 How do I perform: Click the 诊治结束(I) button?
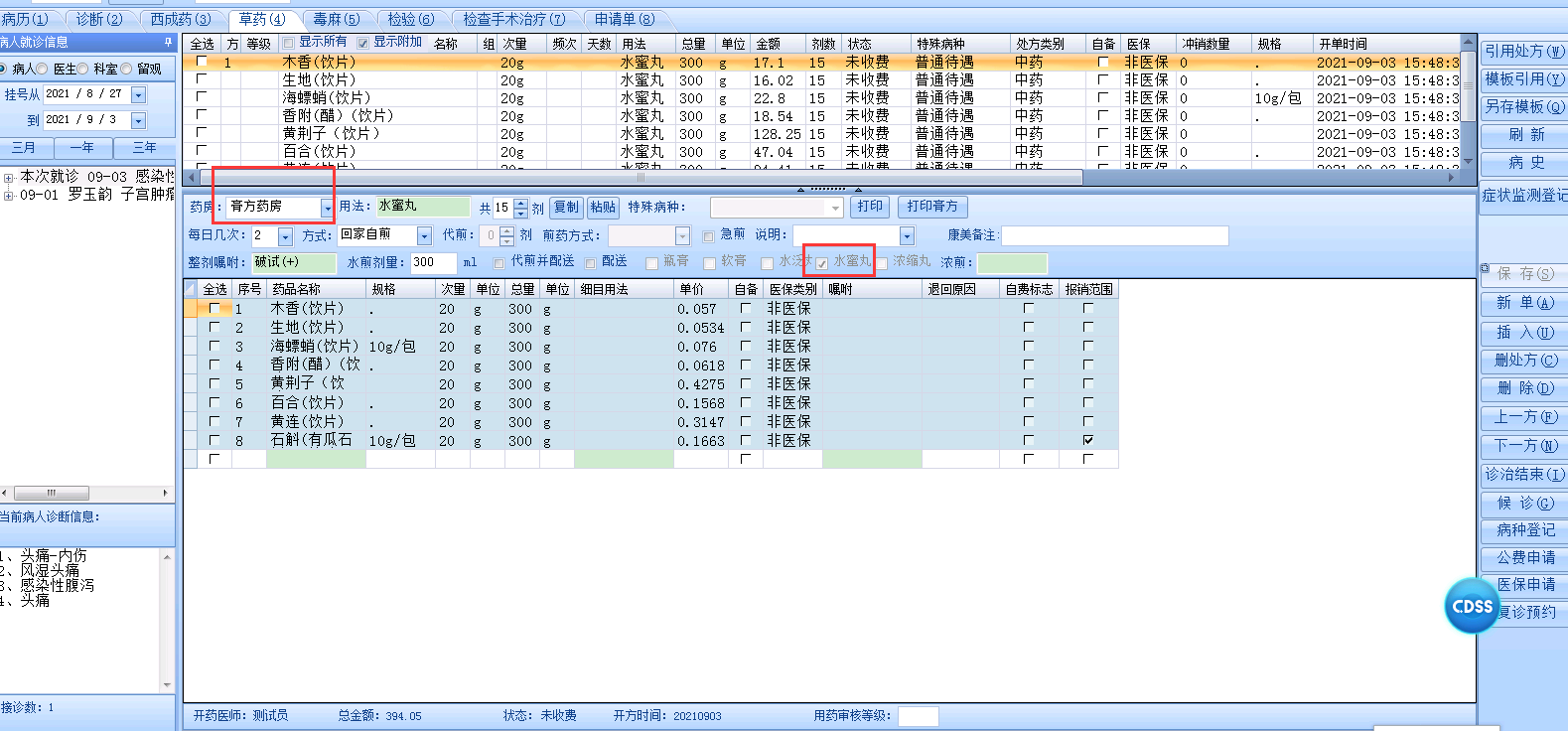point(1524,475)
